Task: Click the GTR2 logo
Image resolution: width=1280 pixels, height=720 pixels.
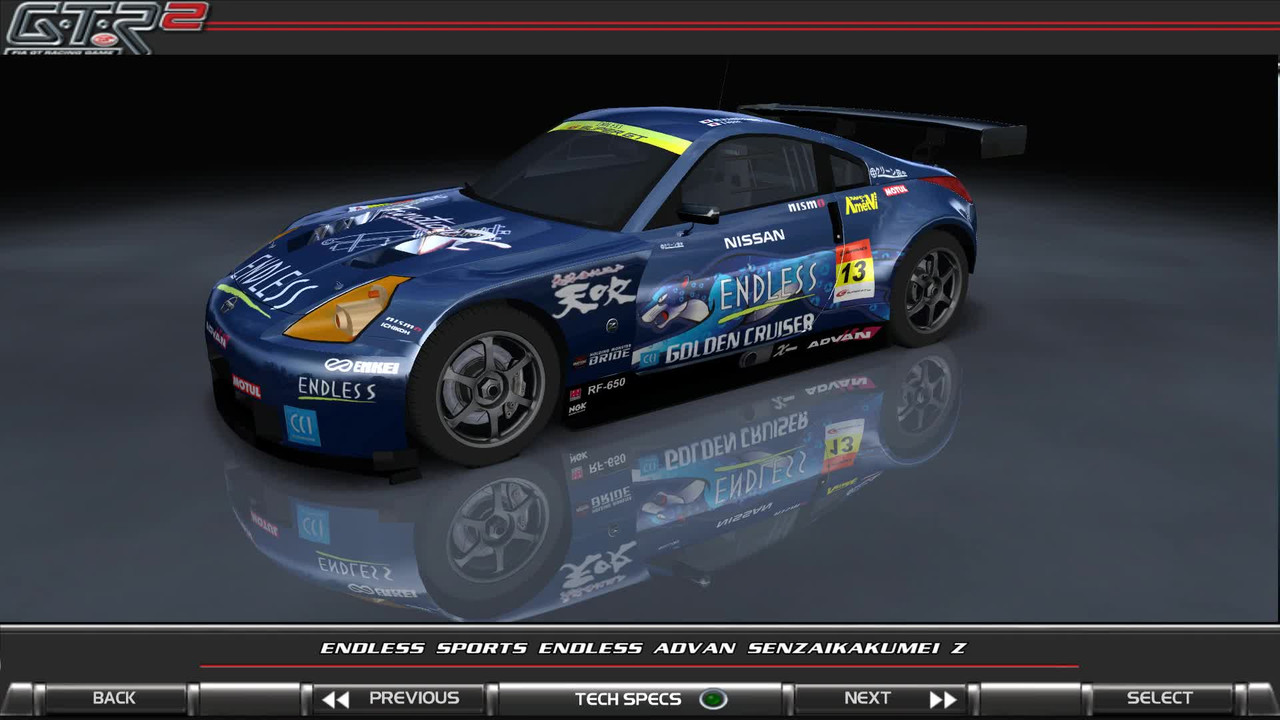Action: pos(105,27)
